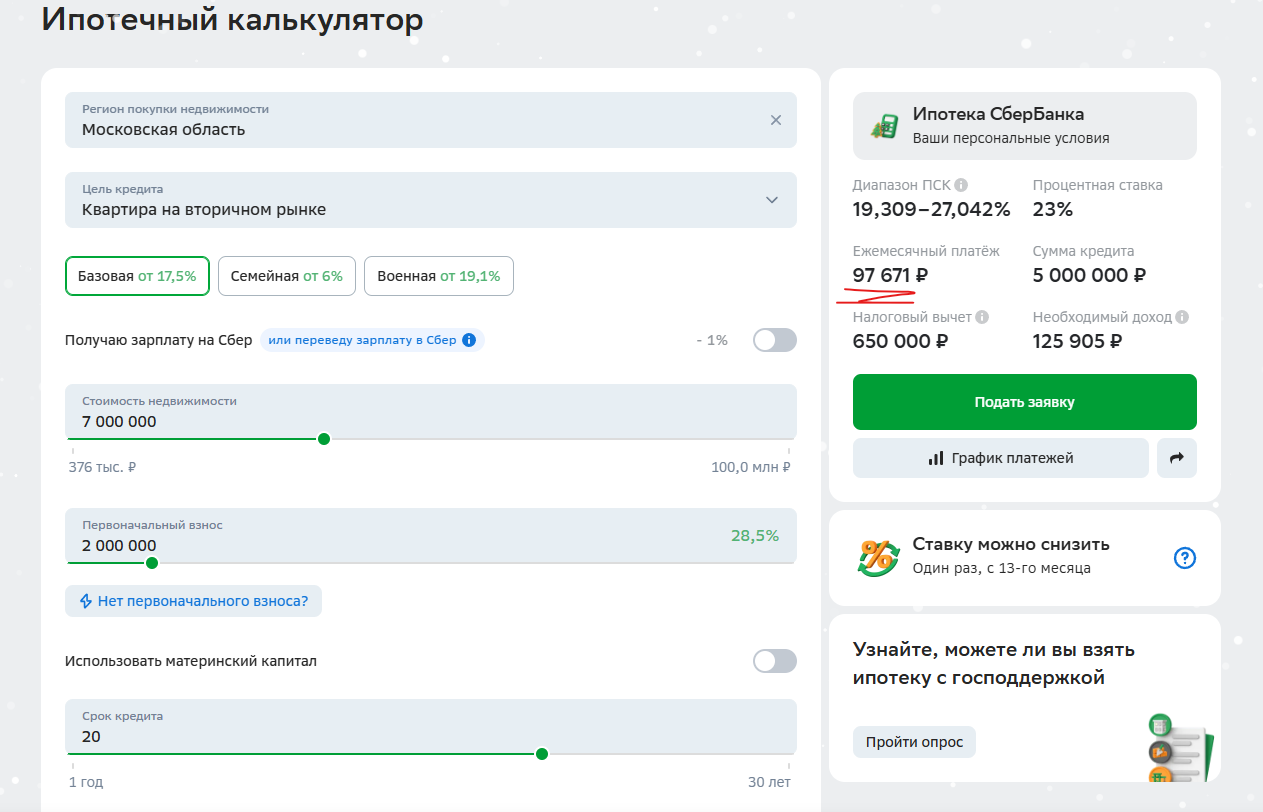Click the monthly payment value 97 671 ₽
The width and height of the screenshot is (1263, 812).
coord(890,275)
